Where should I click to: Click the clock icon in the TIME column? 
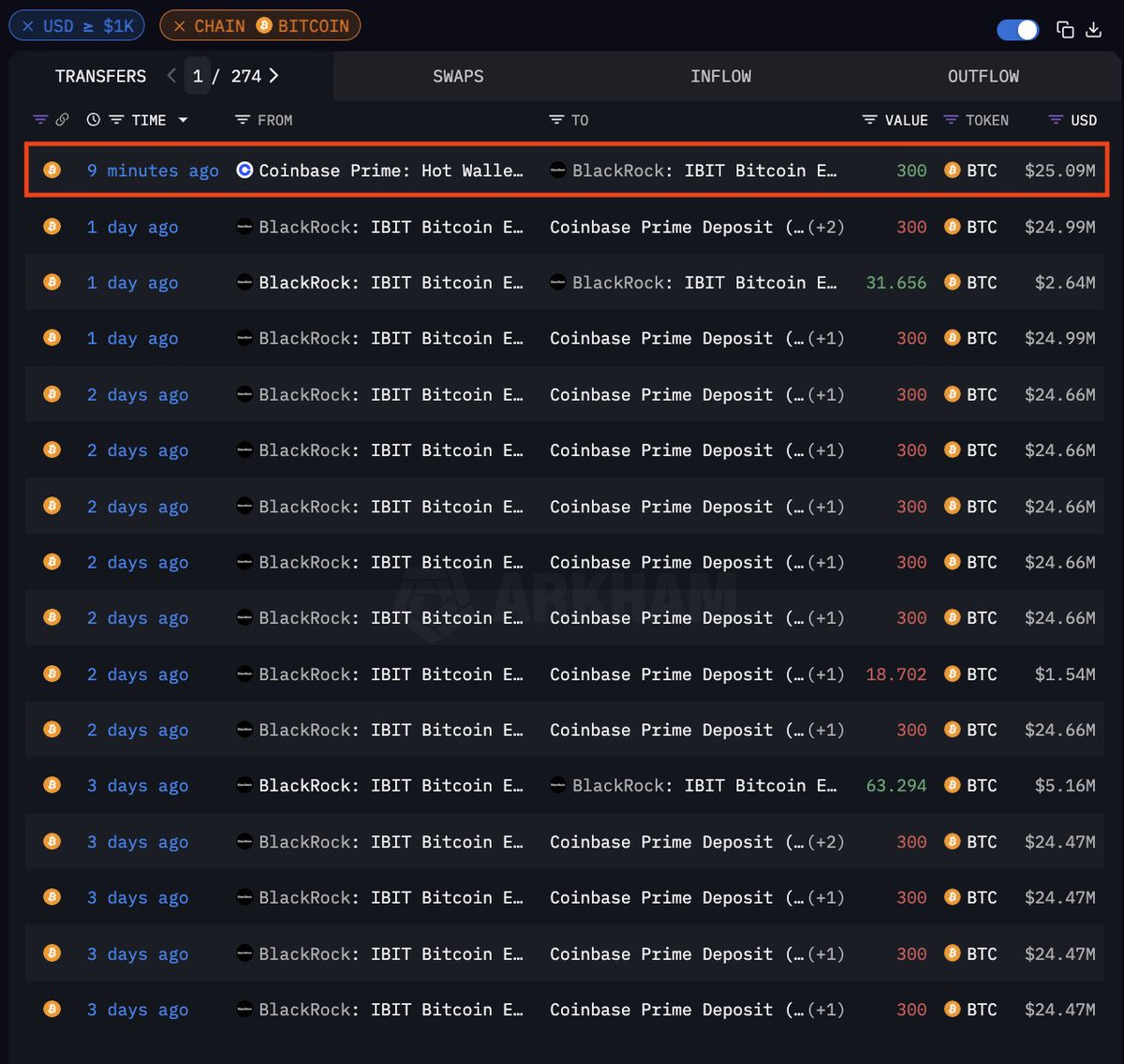coord(92,120)
